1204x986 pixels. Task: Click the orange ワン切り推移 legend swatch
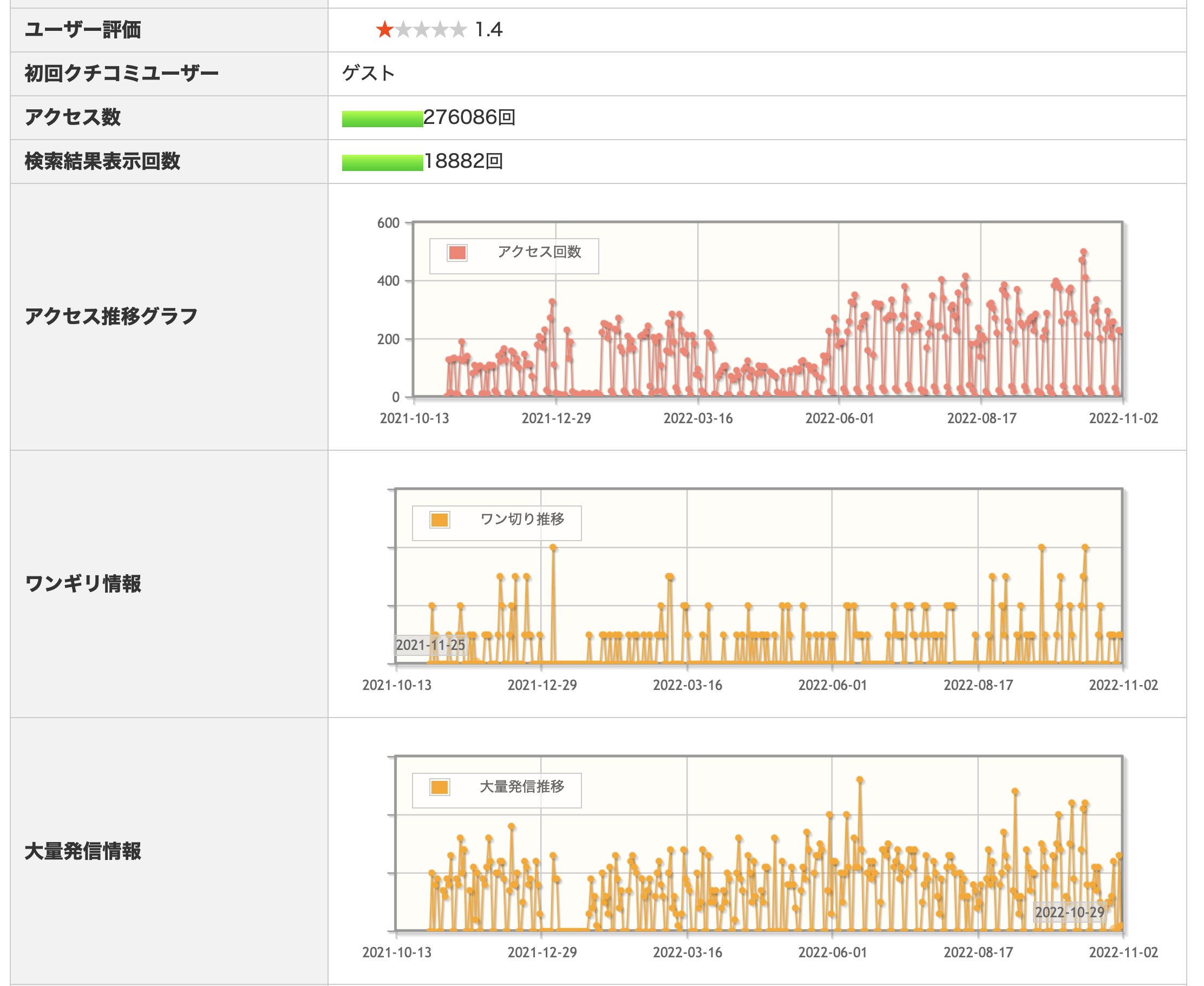click(439, 520)
